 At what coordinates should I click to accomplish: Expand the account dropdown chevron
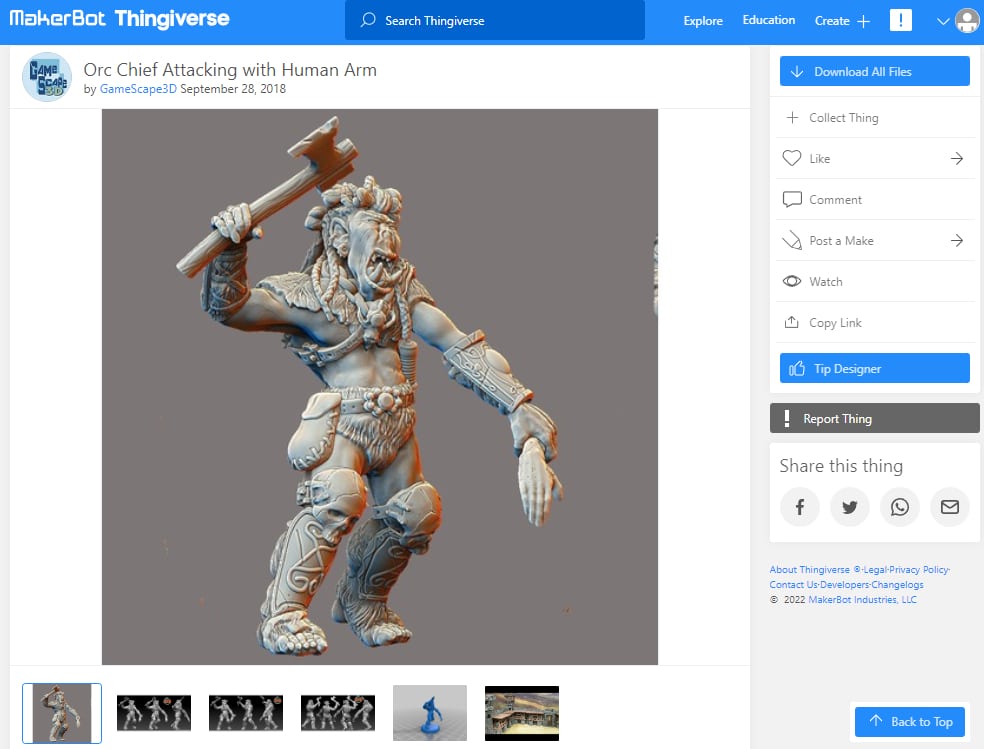[943, 21]
